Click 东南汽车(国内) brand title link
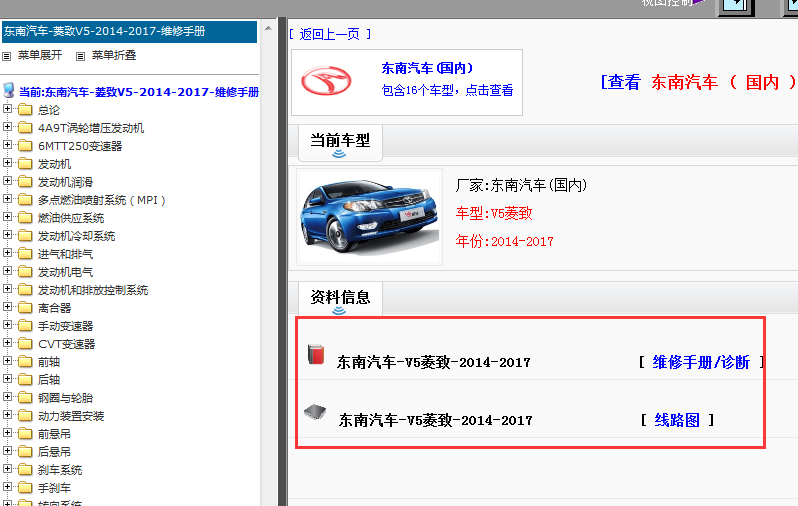798x506 pixels. point(427,68)
